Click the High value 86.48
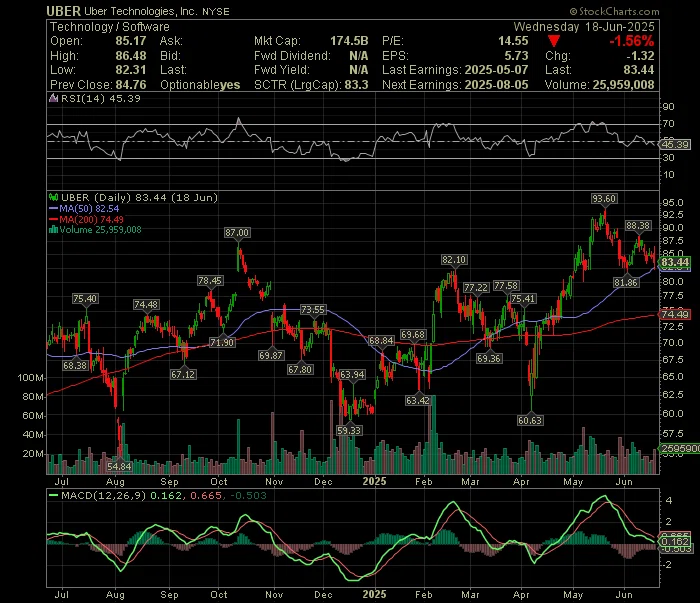Viewport: 700px width, 603px height. (131, 56)
